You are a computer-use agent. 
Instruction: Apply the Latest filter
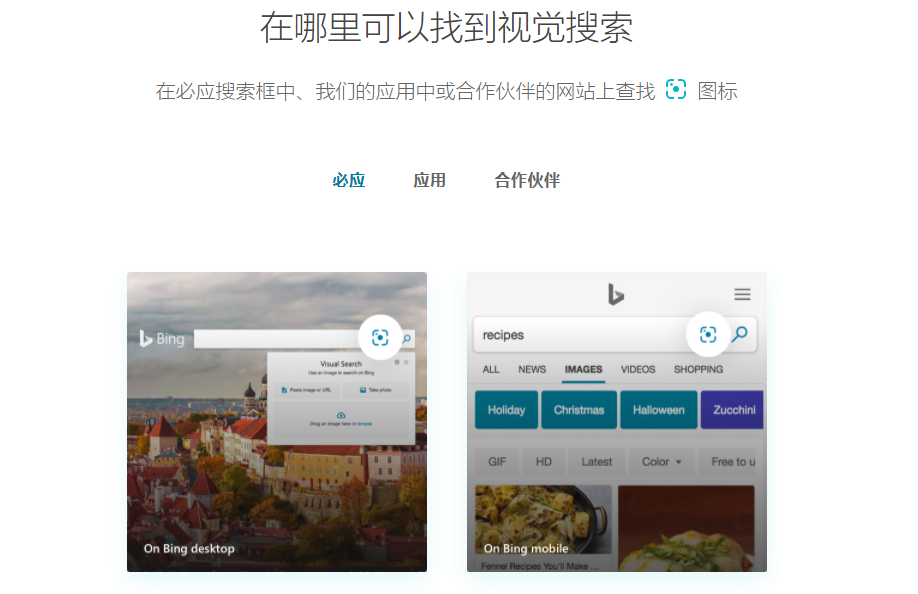(597, 462)
